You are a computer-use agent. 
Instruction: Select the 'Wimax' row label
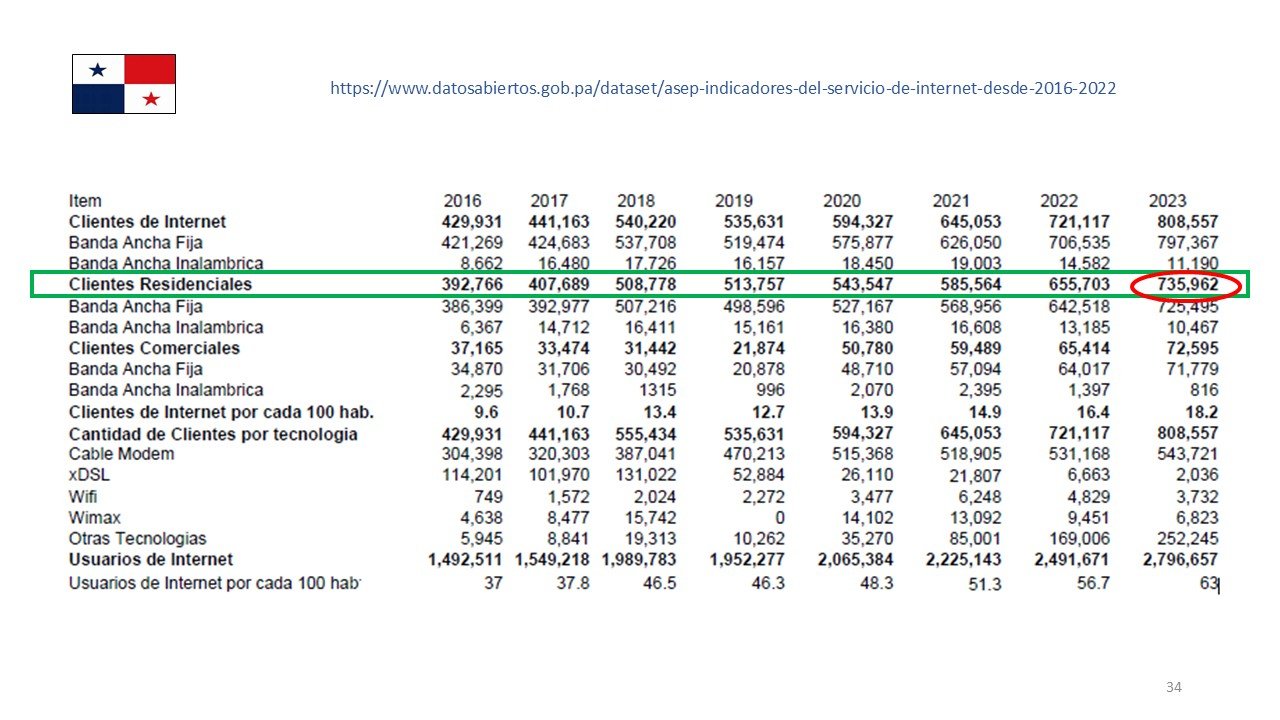pyautogui.click(x=95, y=518)
